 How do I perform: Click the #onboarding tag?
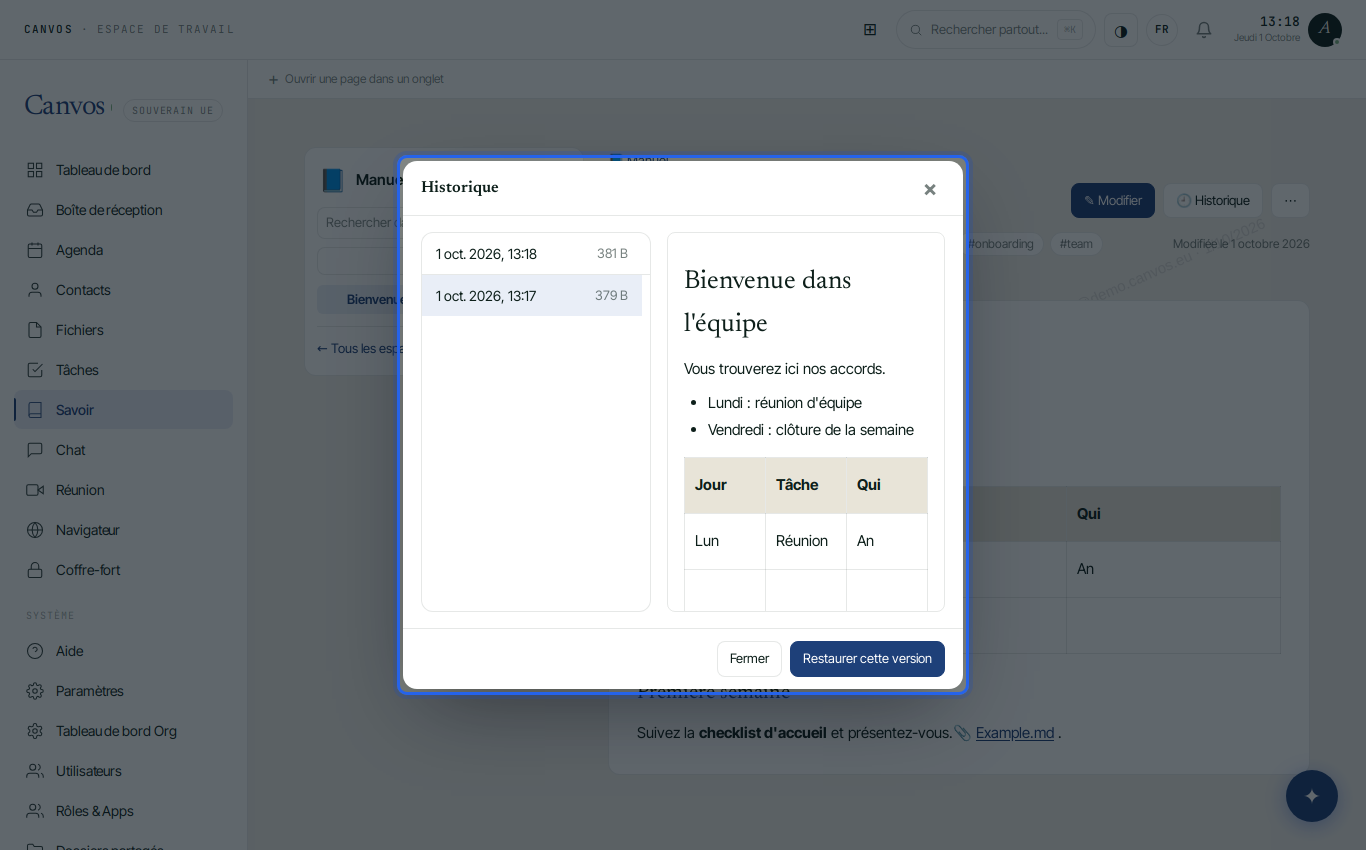coord(1001,244)
